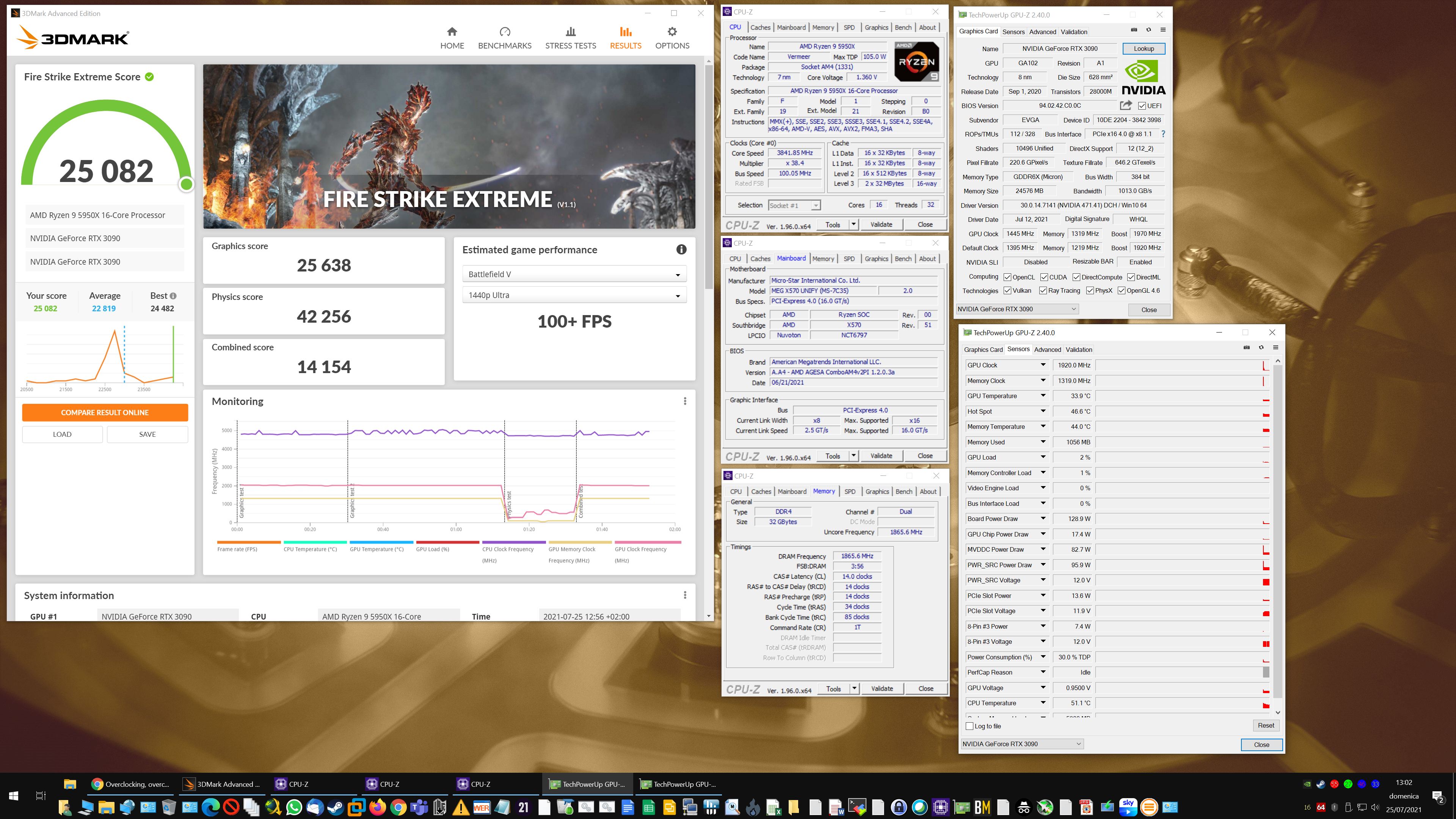Screen dimensions: 1456x819
Task: Toggle Ray Tracing checkbox
Action: 1043,290
